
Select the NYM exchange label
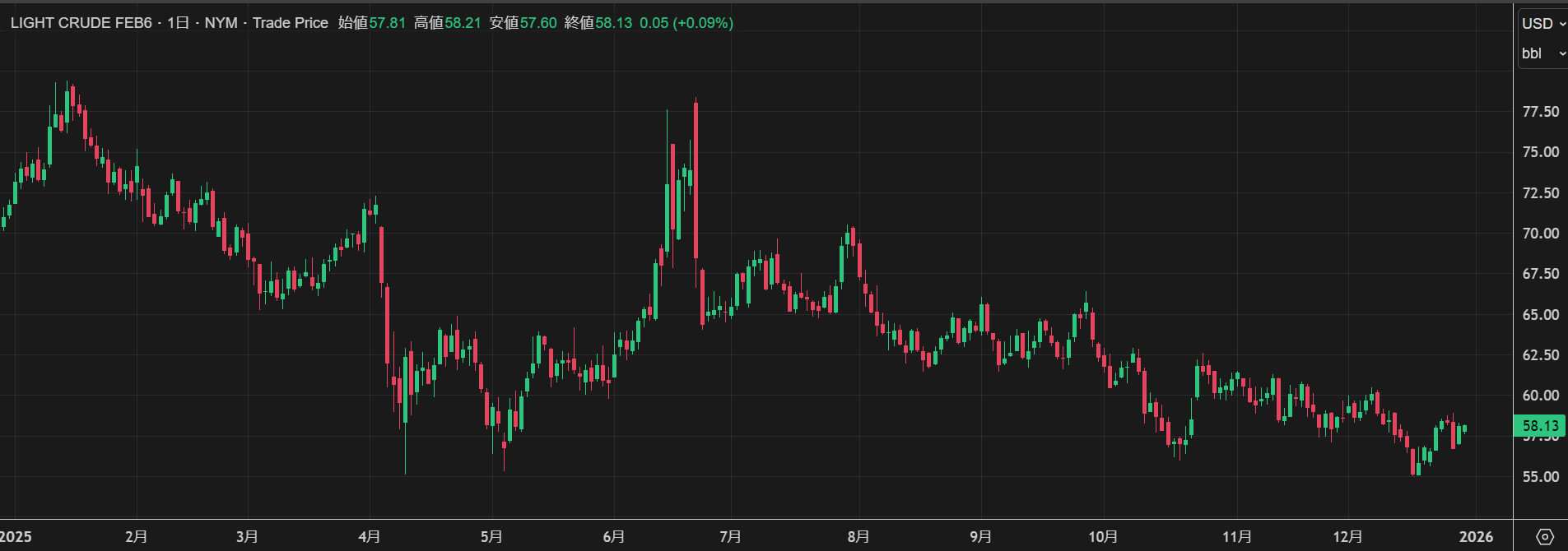click(221, 23)
